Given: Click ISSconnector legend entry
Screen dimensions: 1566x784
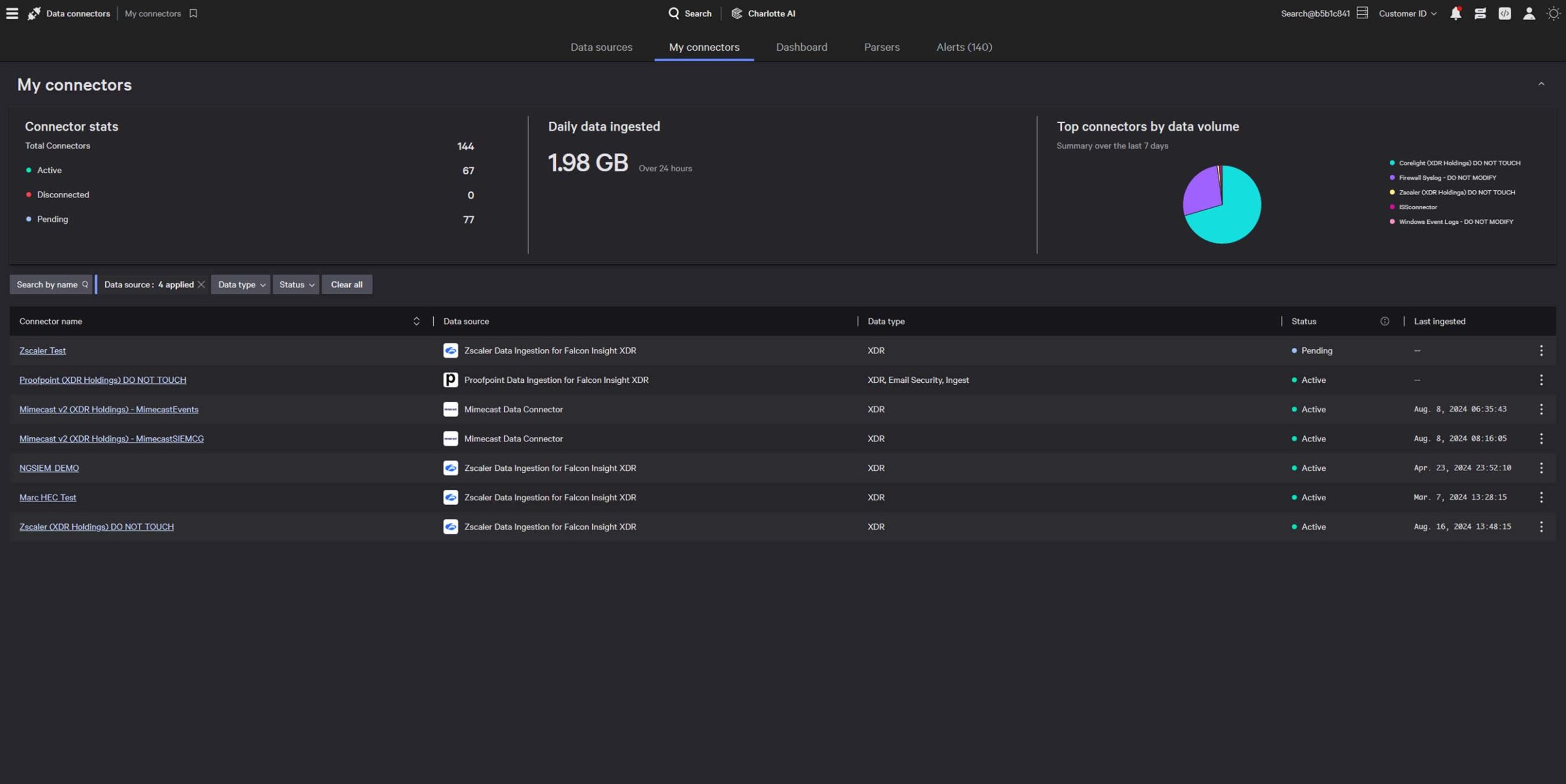Looking at the screenshot, I should coord(1413,207).
